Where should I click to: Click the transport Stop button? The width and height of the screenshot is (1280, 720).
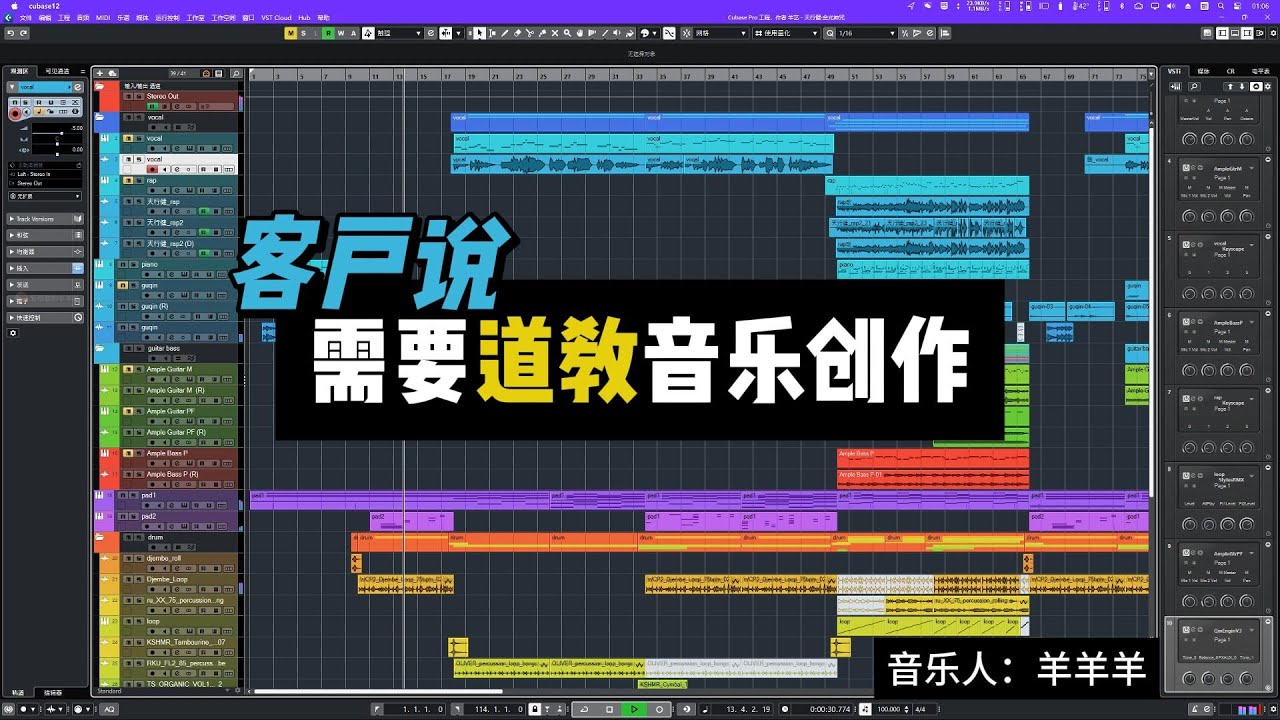(x=609, y=709)
